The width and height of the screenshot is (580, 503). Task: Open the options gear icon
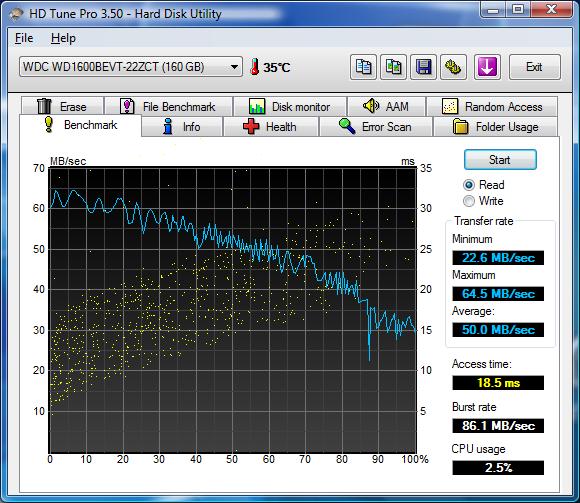pos(453,67)
